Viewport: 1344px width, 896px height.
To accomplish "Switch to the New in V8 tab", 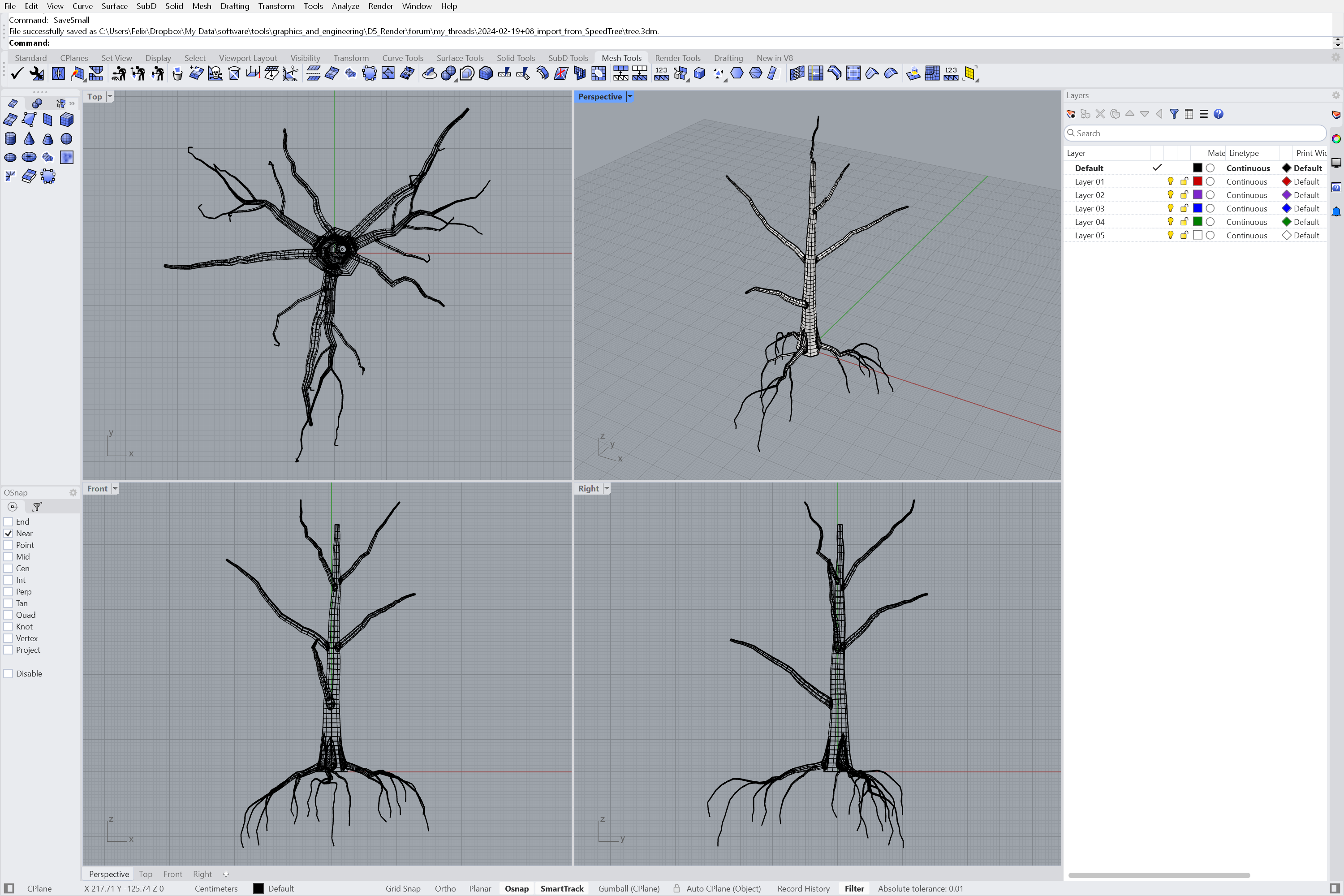I will pos(774,58).
